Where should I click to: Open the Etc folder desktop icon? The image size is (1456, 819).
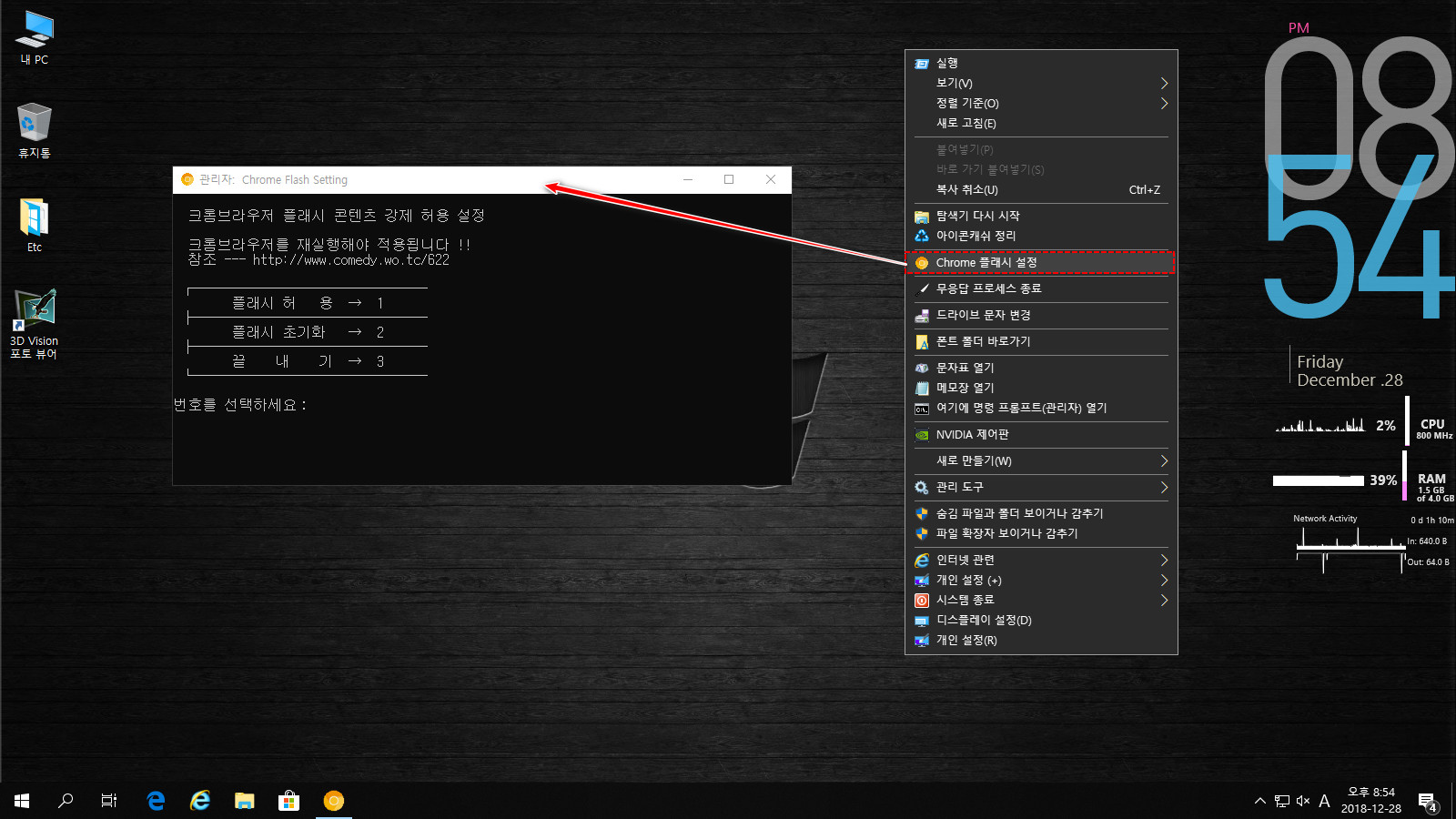click(x=35, y=226)
